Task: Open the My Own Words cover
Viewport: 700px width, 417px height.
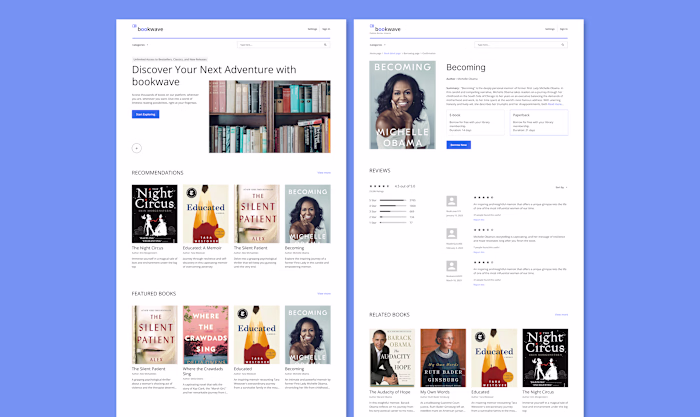Action: tap(443, 358)
